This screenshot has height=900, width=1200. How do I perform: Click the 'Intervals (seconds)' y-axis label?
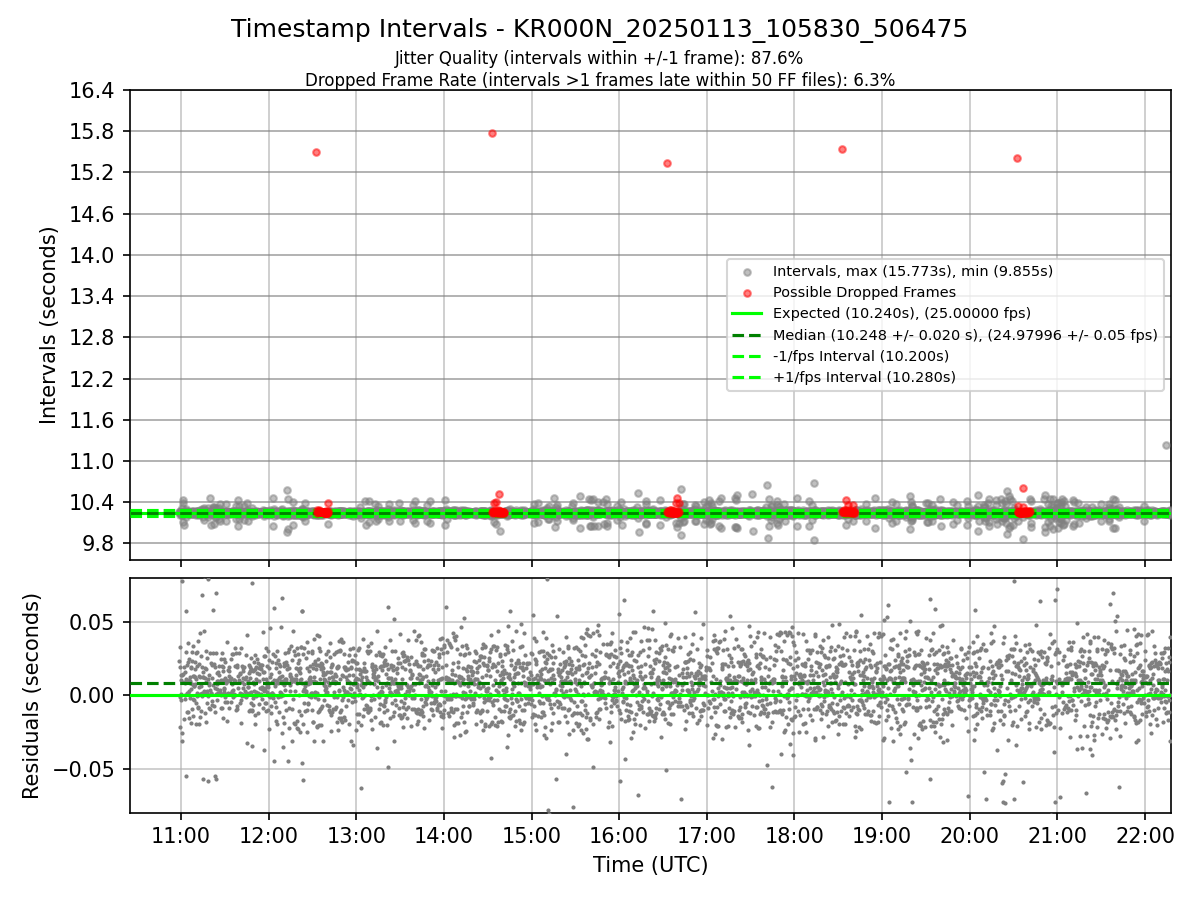48,325
